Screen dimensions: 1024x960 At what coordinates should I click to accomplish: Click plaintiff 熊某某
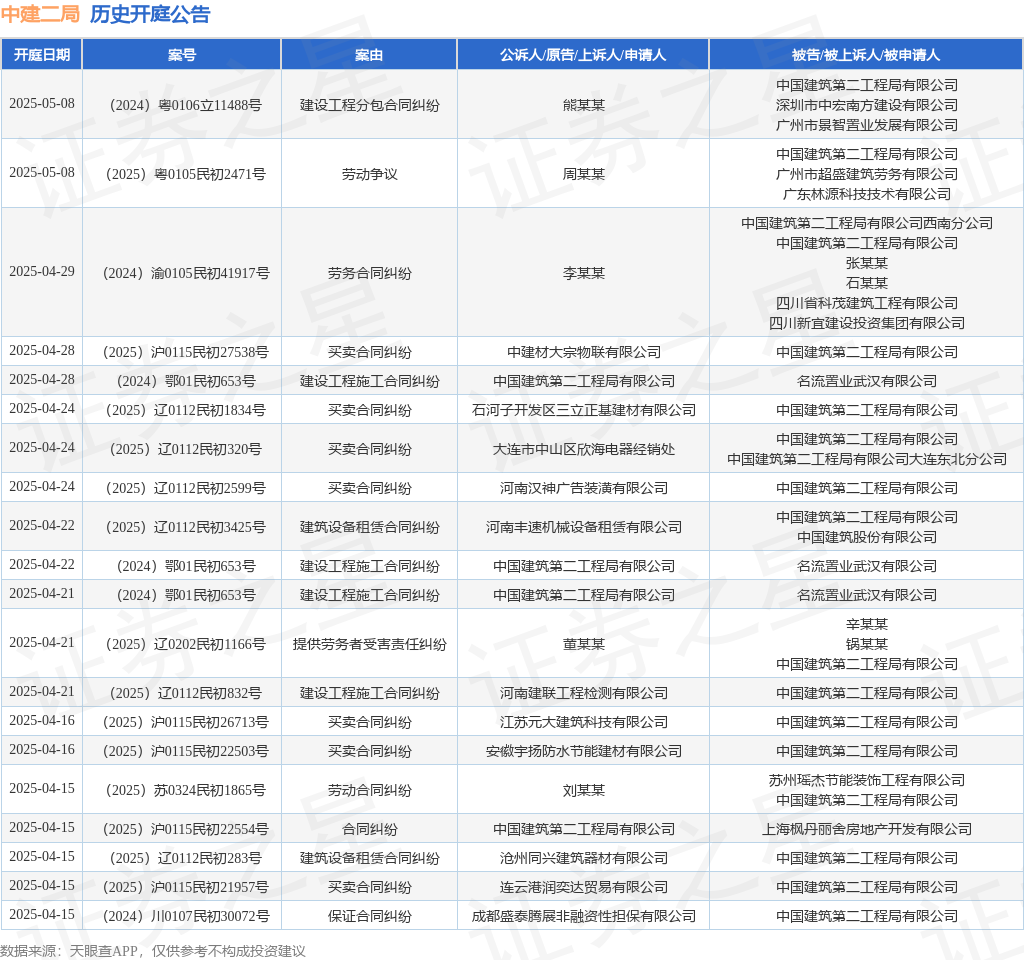(584, 105)
